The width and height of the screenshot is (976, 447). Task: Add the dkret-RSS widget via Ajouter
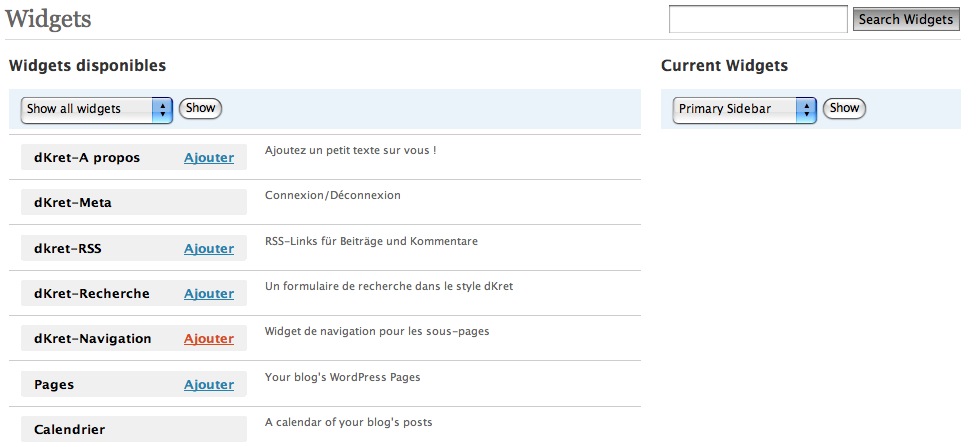tap(209, 249)
